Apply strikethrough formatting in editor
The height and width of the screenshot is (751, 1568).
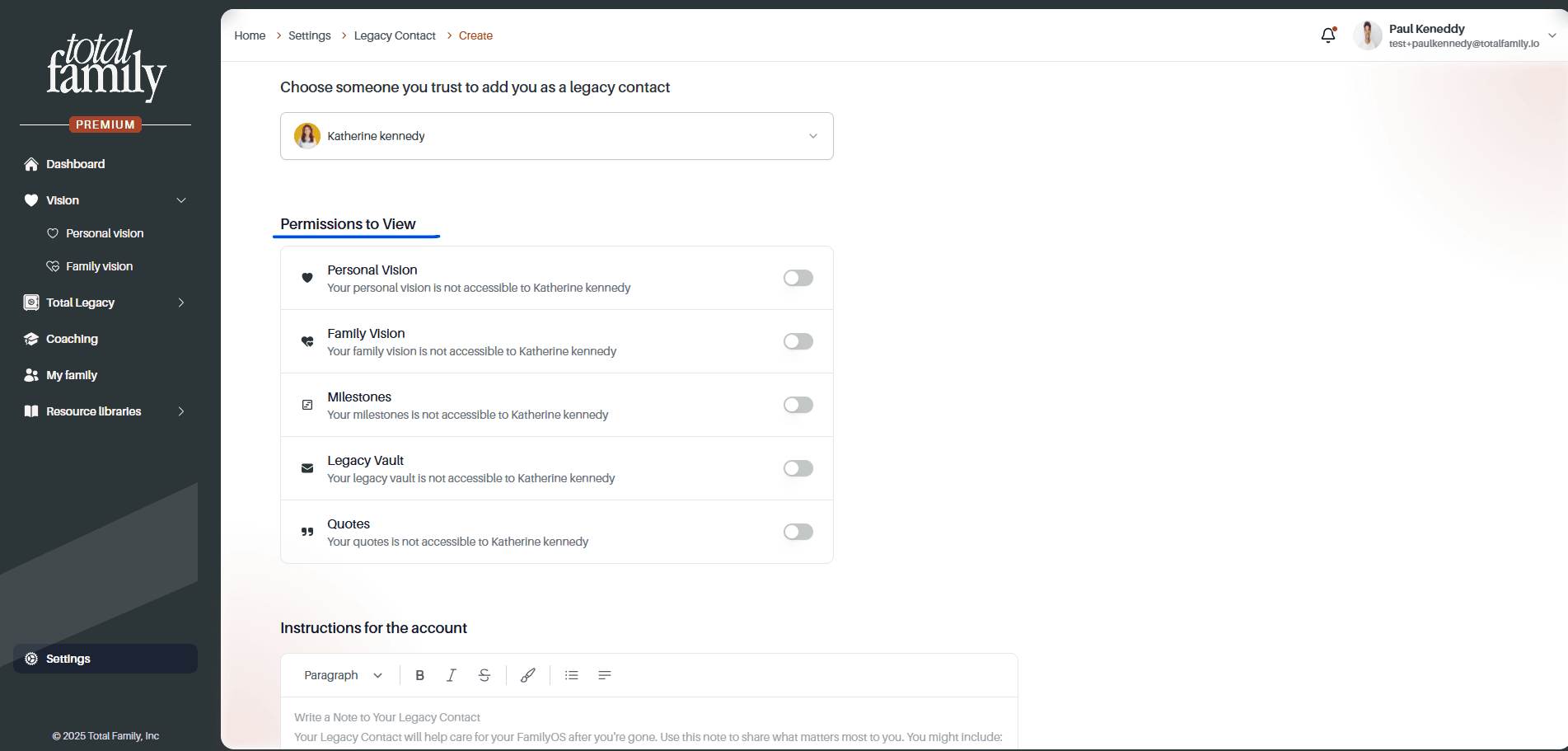[x=484, y=675]
